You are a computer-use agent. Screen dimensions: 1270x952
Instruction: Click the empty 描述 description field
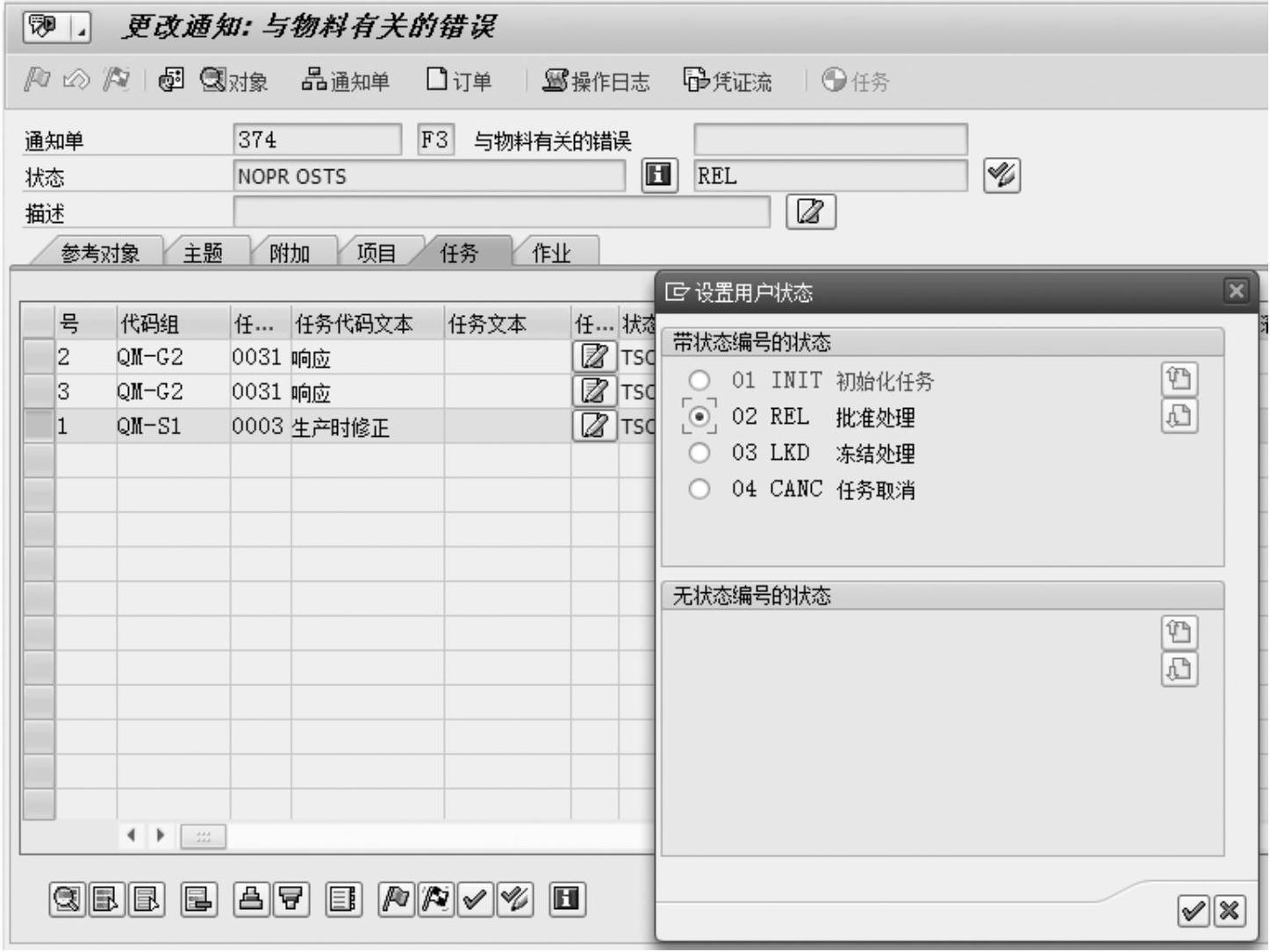coord(501,212)
